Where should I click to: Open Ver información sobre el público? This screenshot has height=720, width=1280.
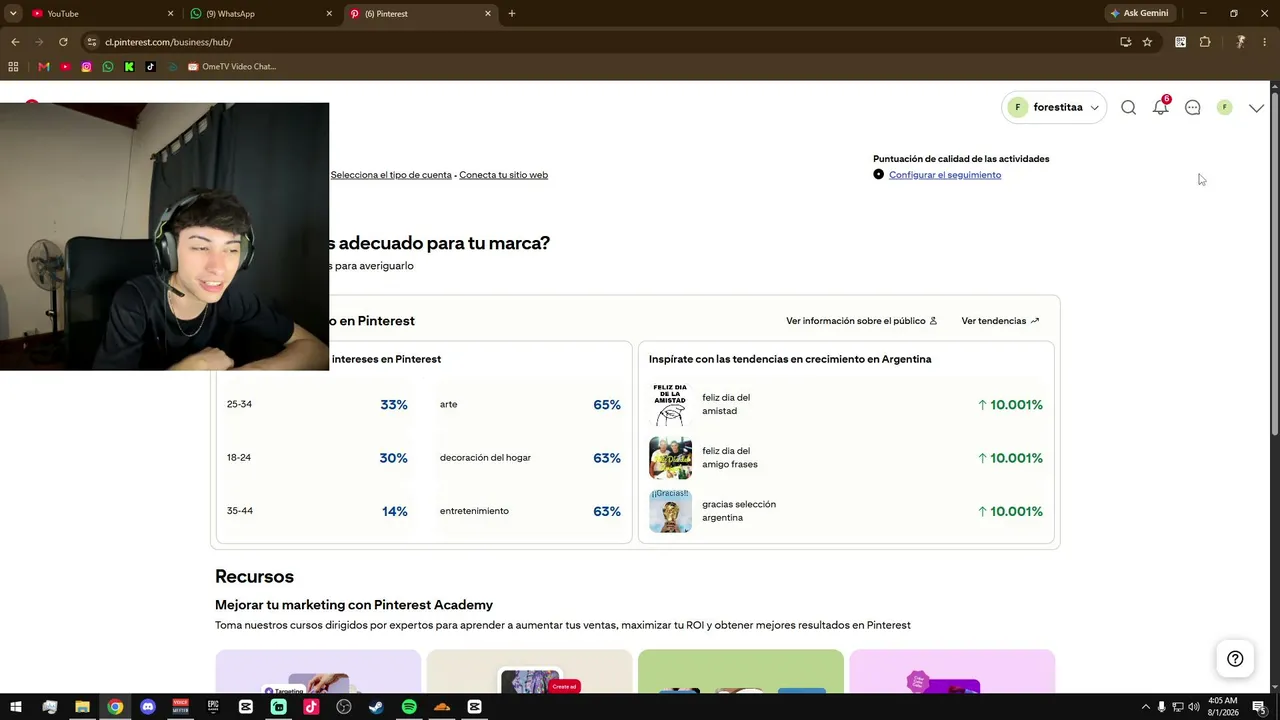(861, 321)
